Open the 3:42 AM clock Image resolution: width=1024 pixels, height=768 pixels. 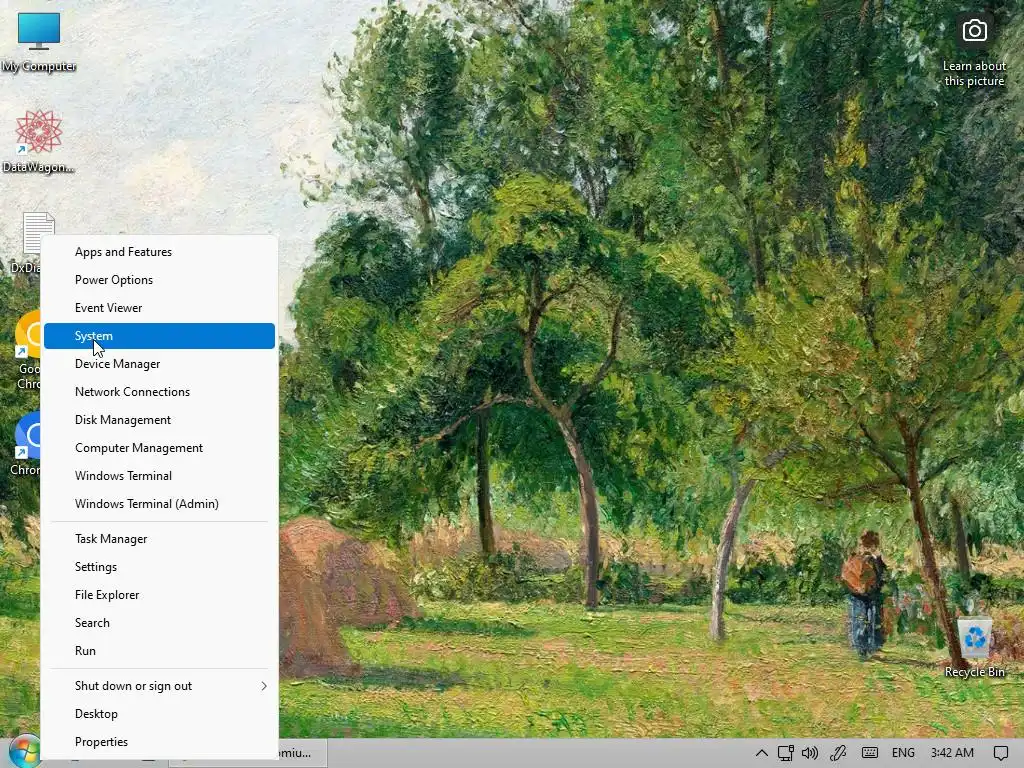(952, 753)
